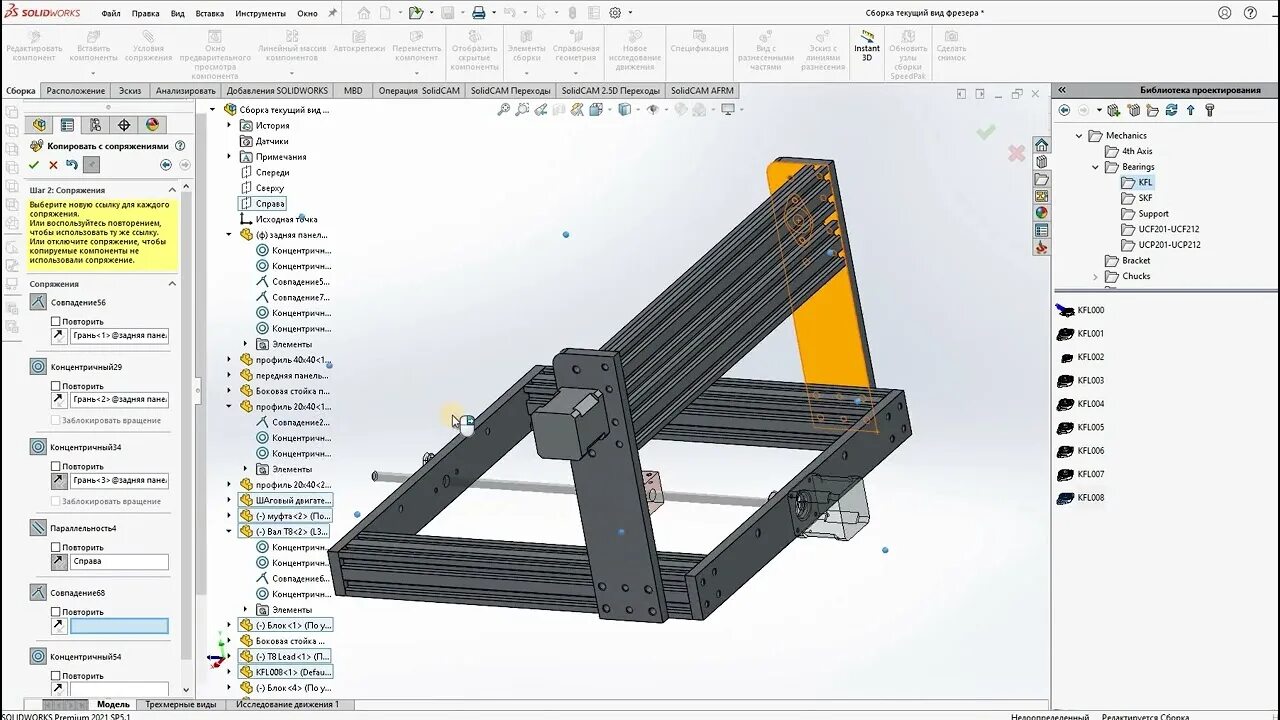Click the Print icon in quick access toolbar

tap(478, 13)
